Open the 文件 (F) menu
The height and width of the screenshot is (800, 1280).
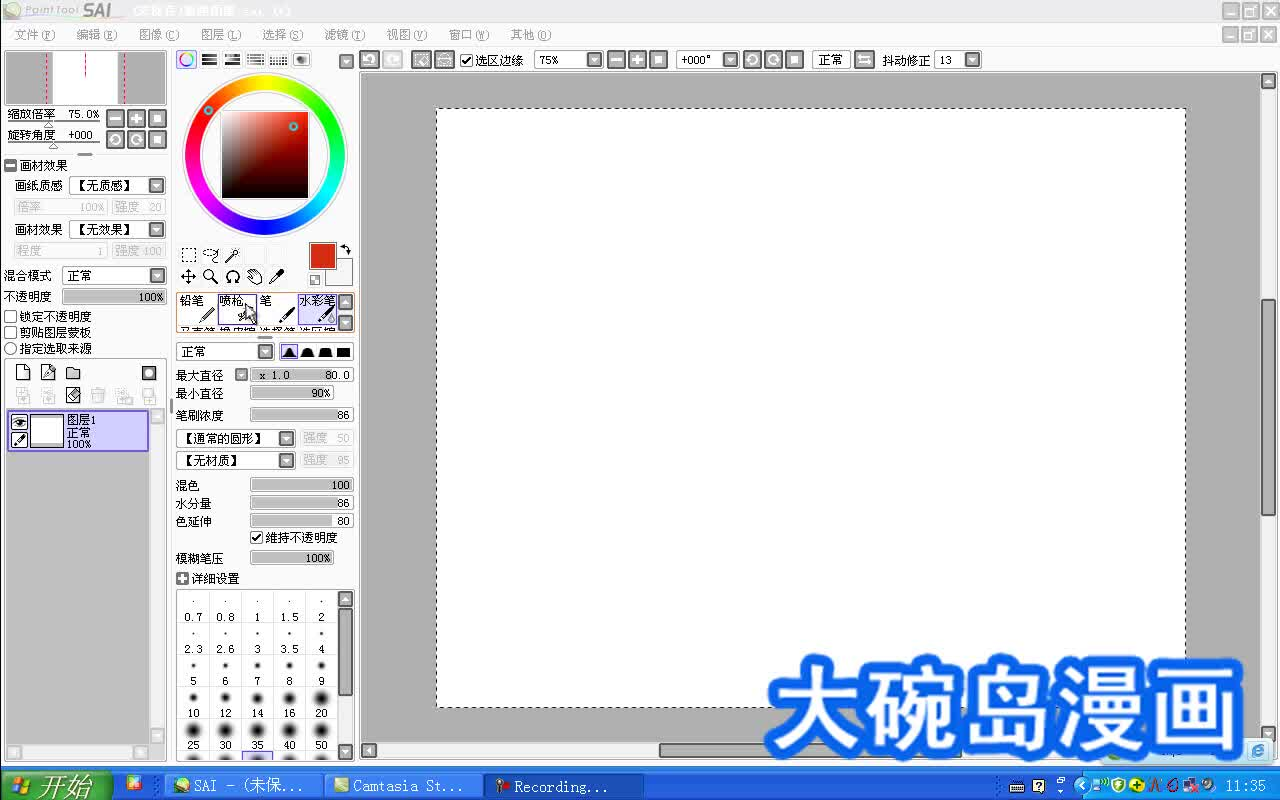[x=35, y=35]
